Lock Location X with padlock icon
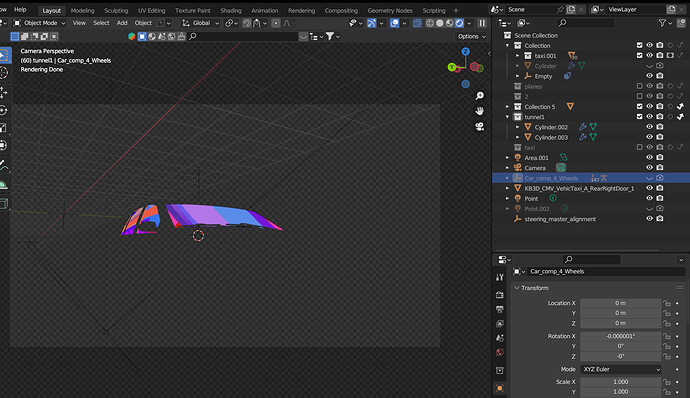This screenshot has height=398, width=690. tap(667, 303)
